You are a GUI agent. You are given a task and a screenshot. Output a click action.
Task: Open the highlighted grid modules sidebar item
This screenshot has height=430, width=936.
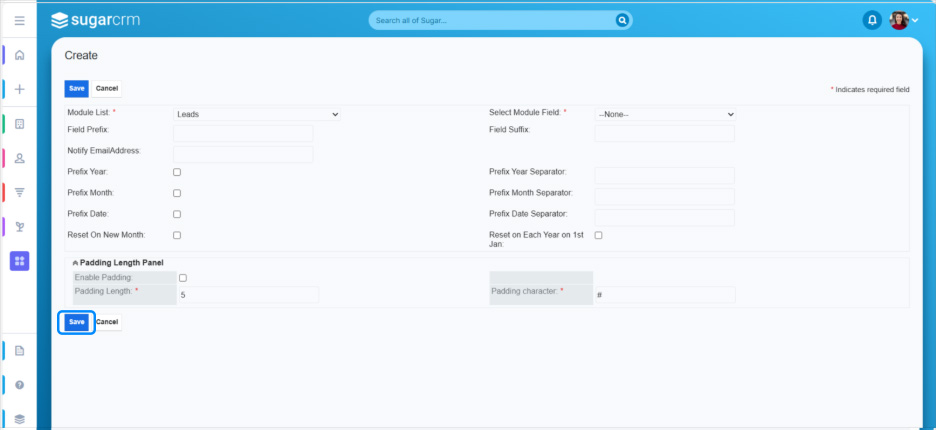point(19,260)
